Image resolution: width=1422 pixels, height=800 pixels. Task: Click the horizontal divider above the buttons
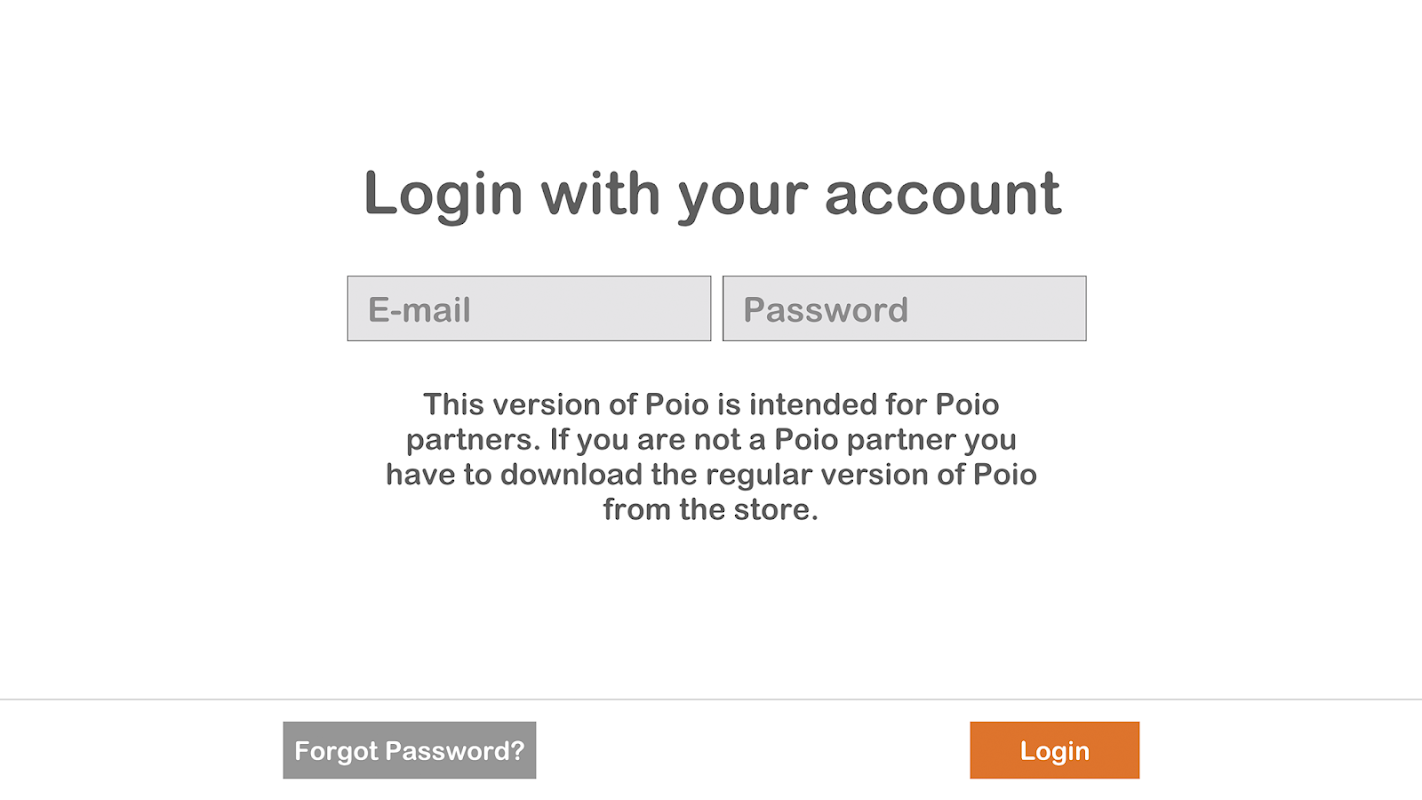coord(711,699)
